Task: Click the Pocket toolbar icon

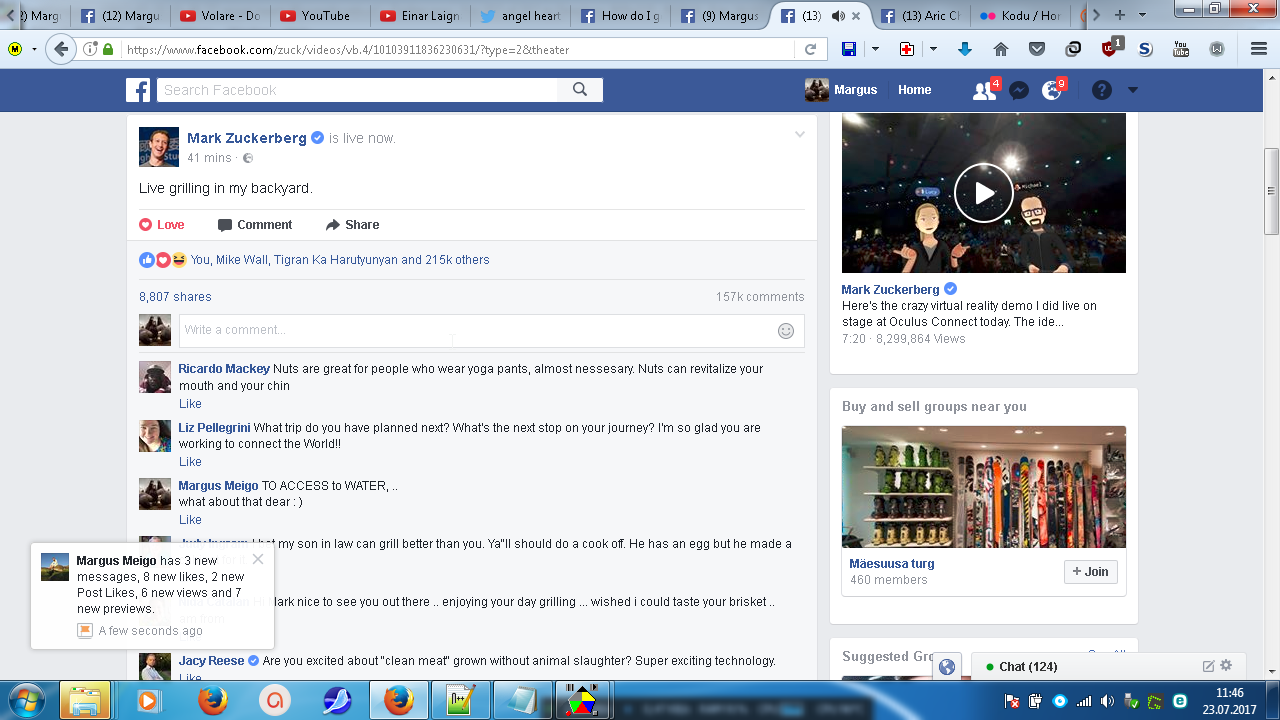Action: pyautogui.click(x=1037, y=49)
